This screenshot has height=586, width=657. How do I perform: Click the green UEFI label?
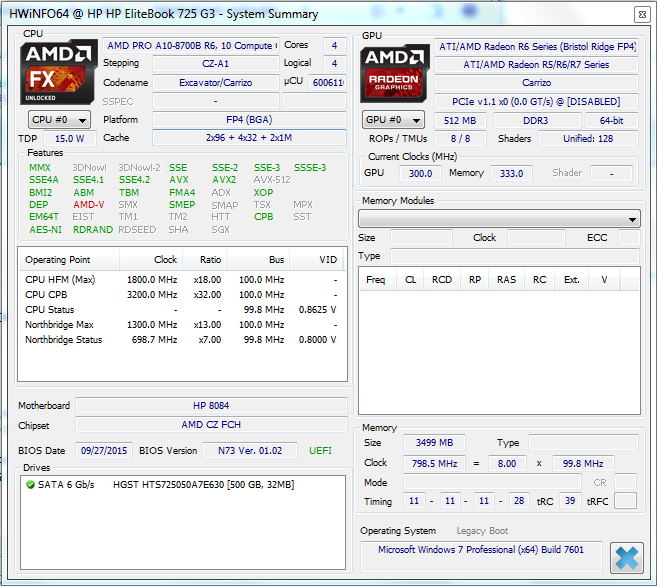point(320,451)
